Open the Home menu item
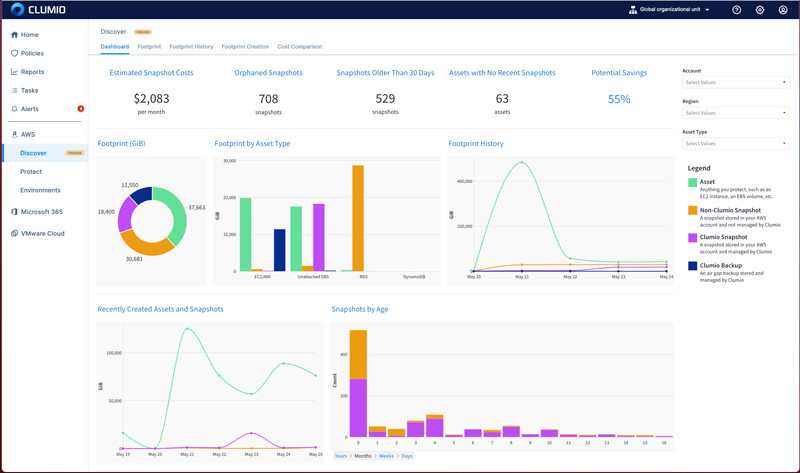The width and height of the screenshot is (800, 473). [x=30, y=35]
